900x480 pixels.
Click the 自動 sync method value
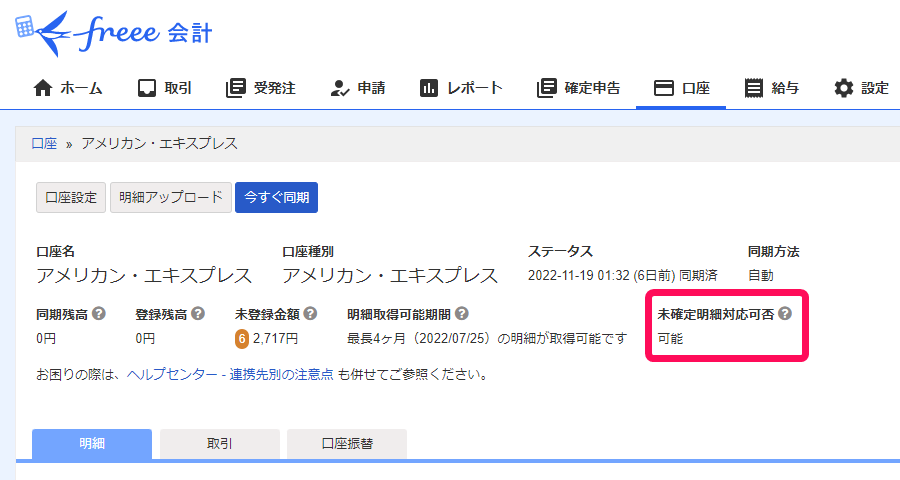coord(761,276)
